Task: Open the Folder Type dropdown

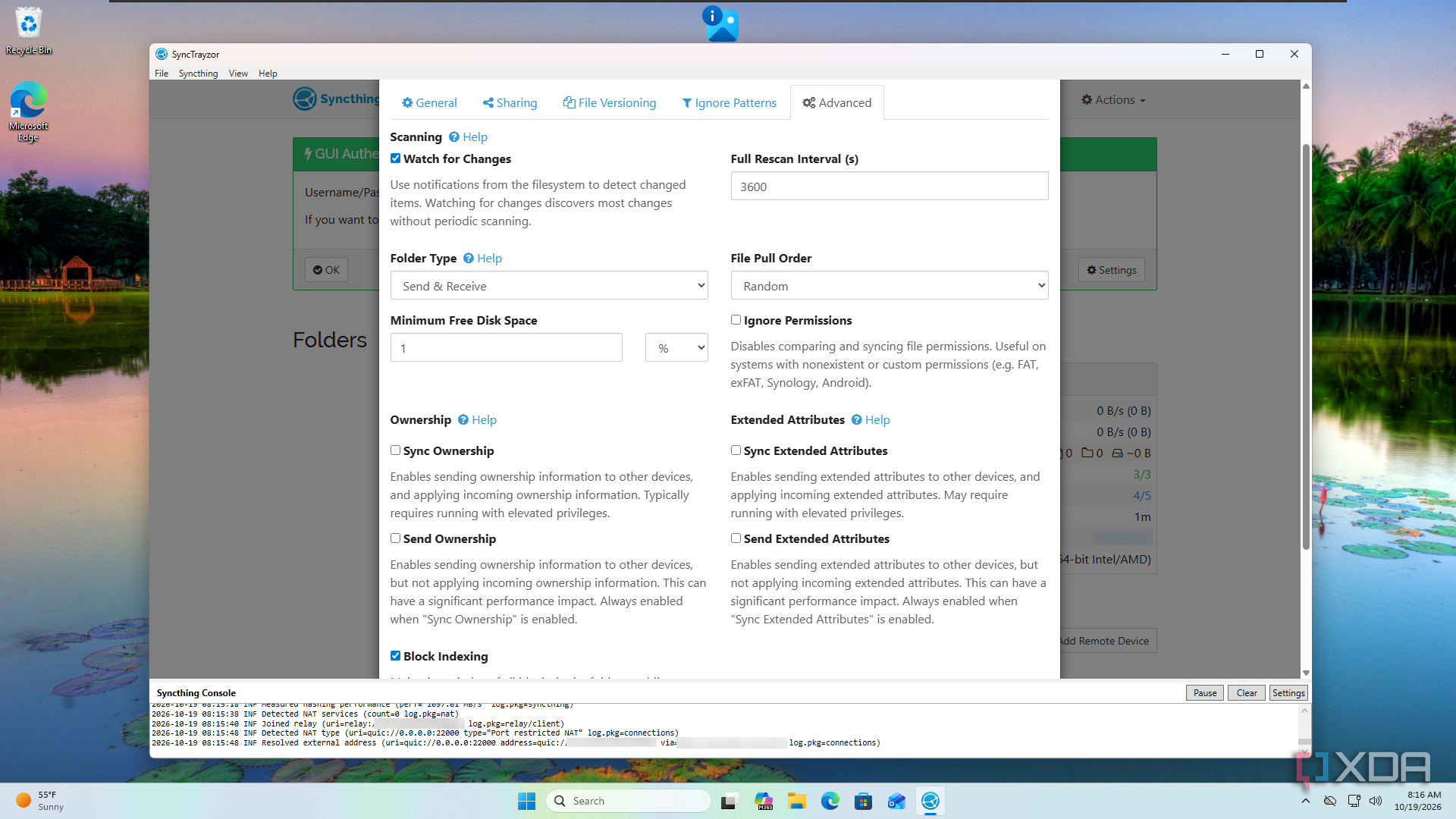Action: (549, 286)
